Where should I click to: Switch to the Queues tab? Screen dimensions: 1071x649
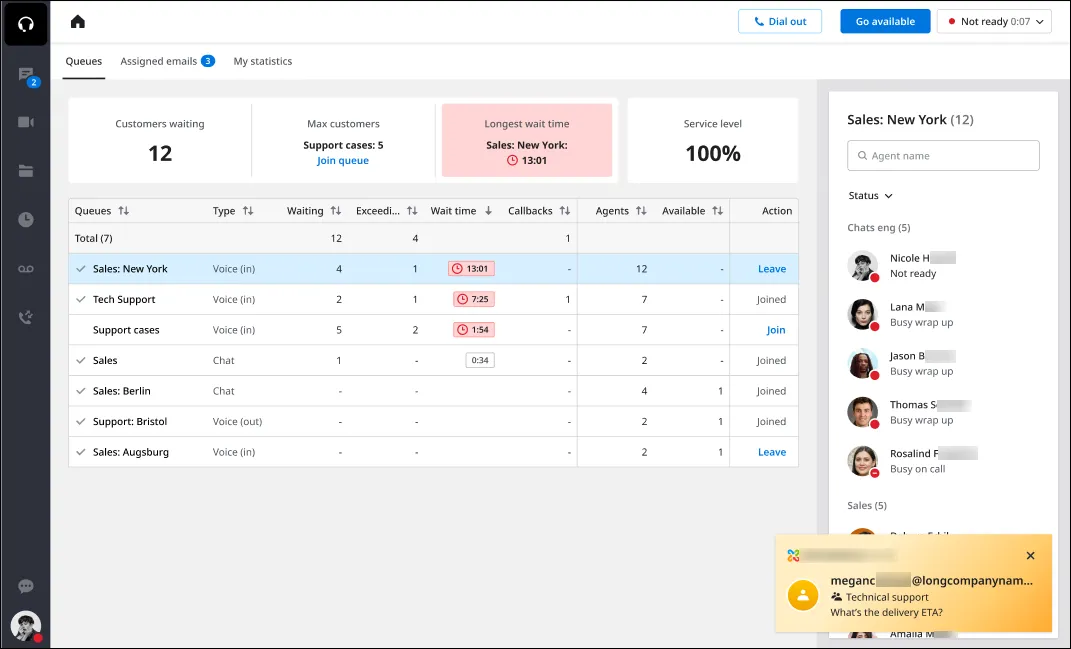click(x=84, y=61)
